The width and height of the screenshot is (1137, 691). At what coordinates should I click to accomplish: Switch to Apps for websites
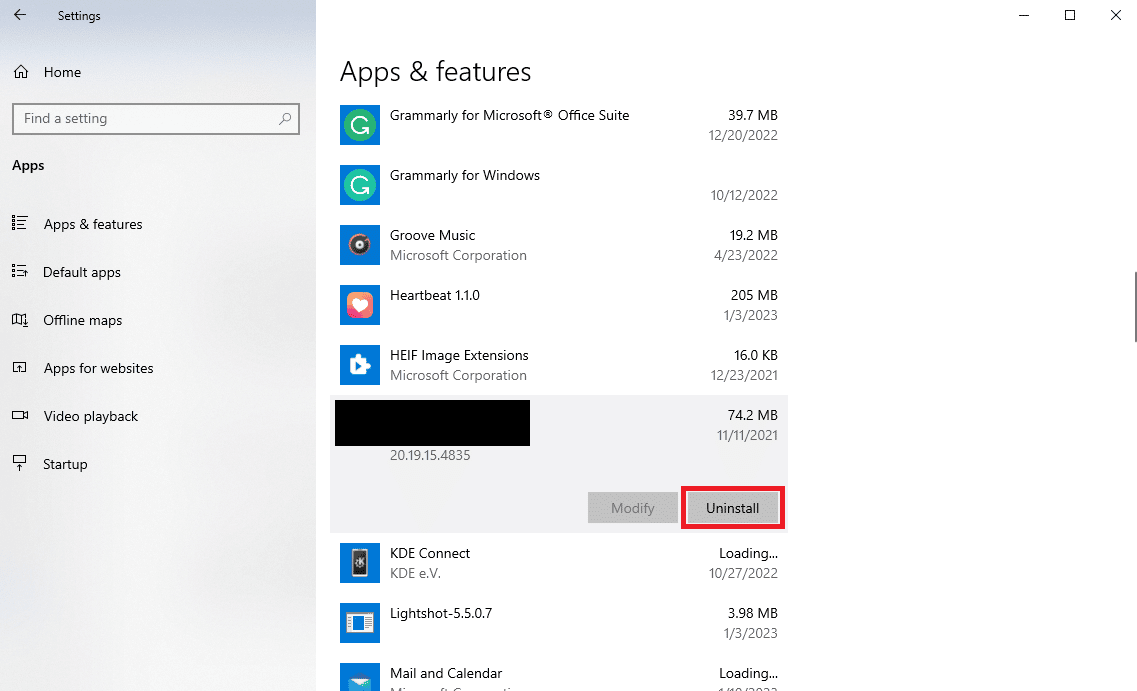pos(98,368)
